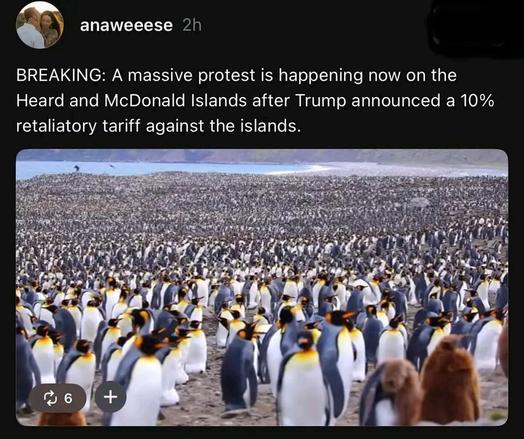Open the blacked-out options area at top right

pos(476,28)
